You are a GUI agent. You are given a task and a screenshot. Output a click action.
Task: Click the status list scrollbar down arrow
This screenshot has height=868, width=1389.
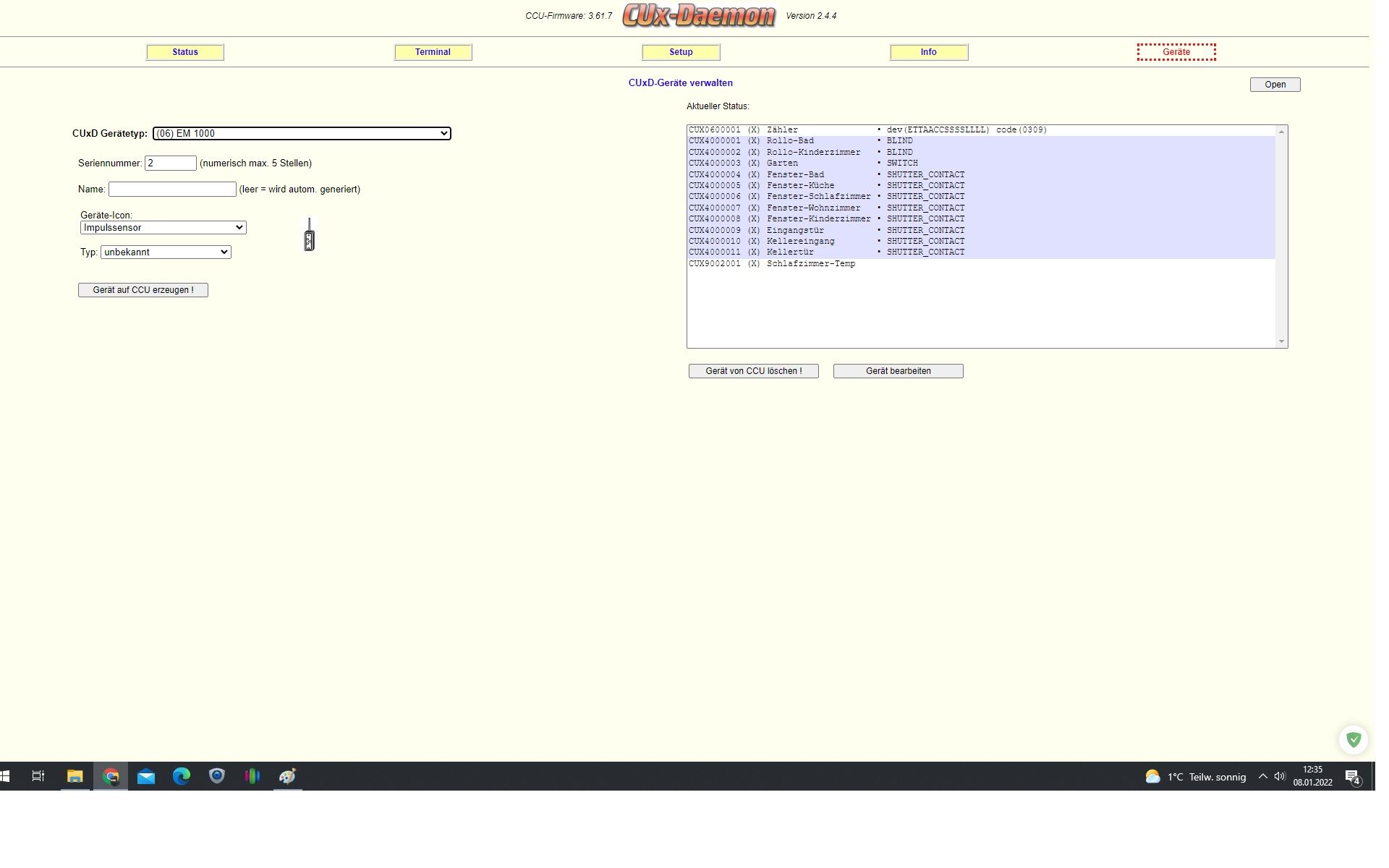coord(1281,341)
